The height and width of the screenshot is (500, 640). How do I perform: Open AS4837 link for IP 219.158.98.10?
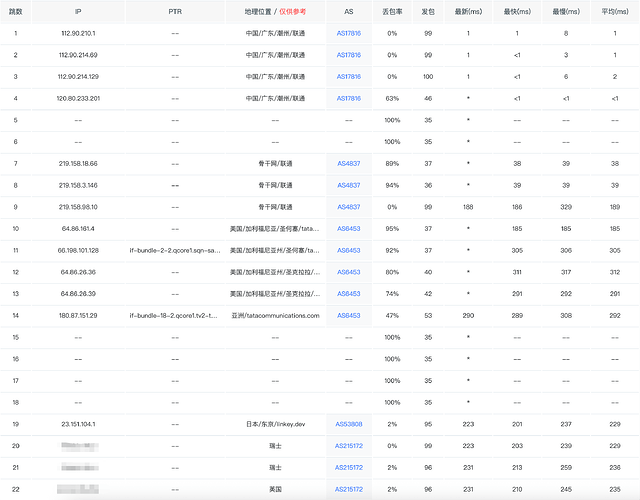(349, 207)
